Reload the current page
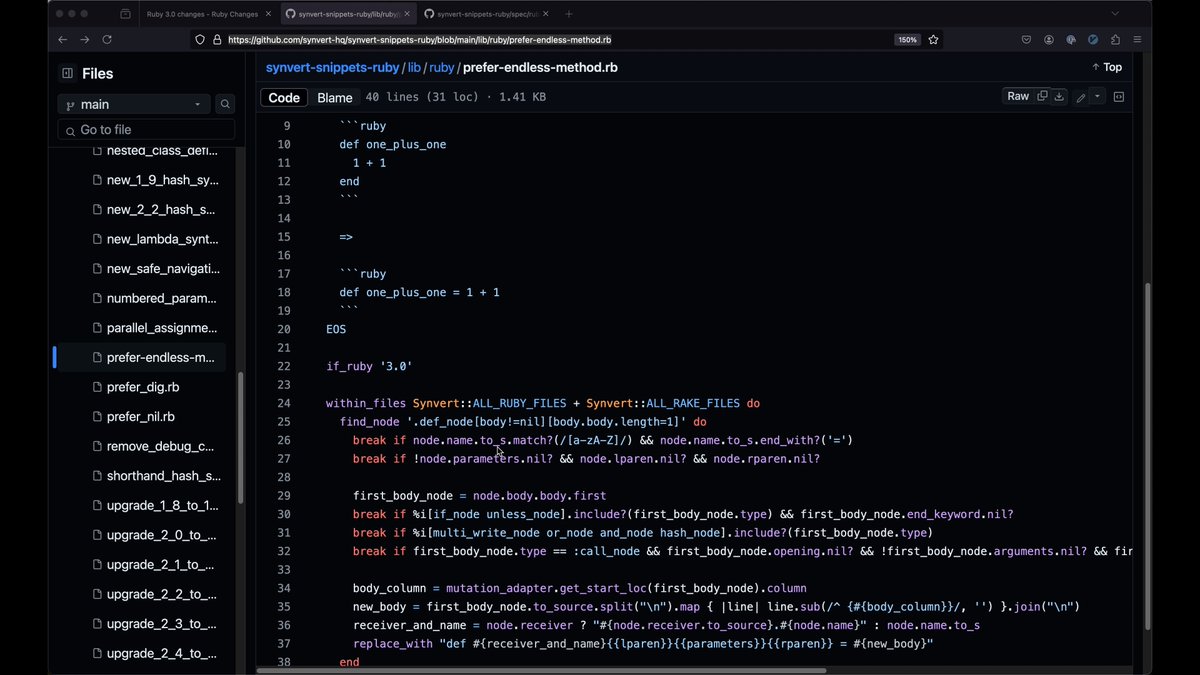 coord(107,40)
